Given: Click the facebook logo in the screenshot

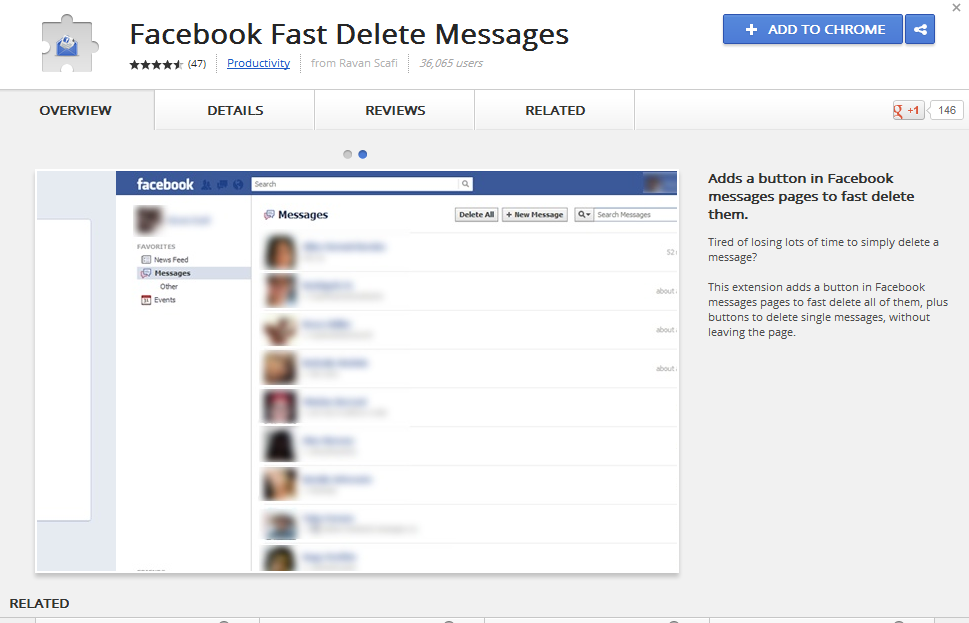Looking at the screenshot, I should (x=165, y=184).
